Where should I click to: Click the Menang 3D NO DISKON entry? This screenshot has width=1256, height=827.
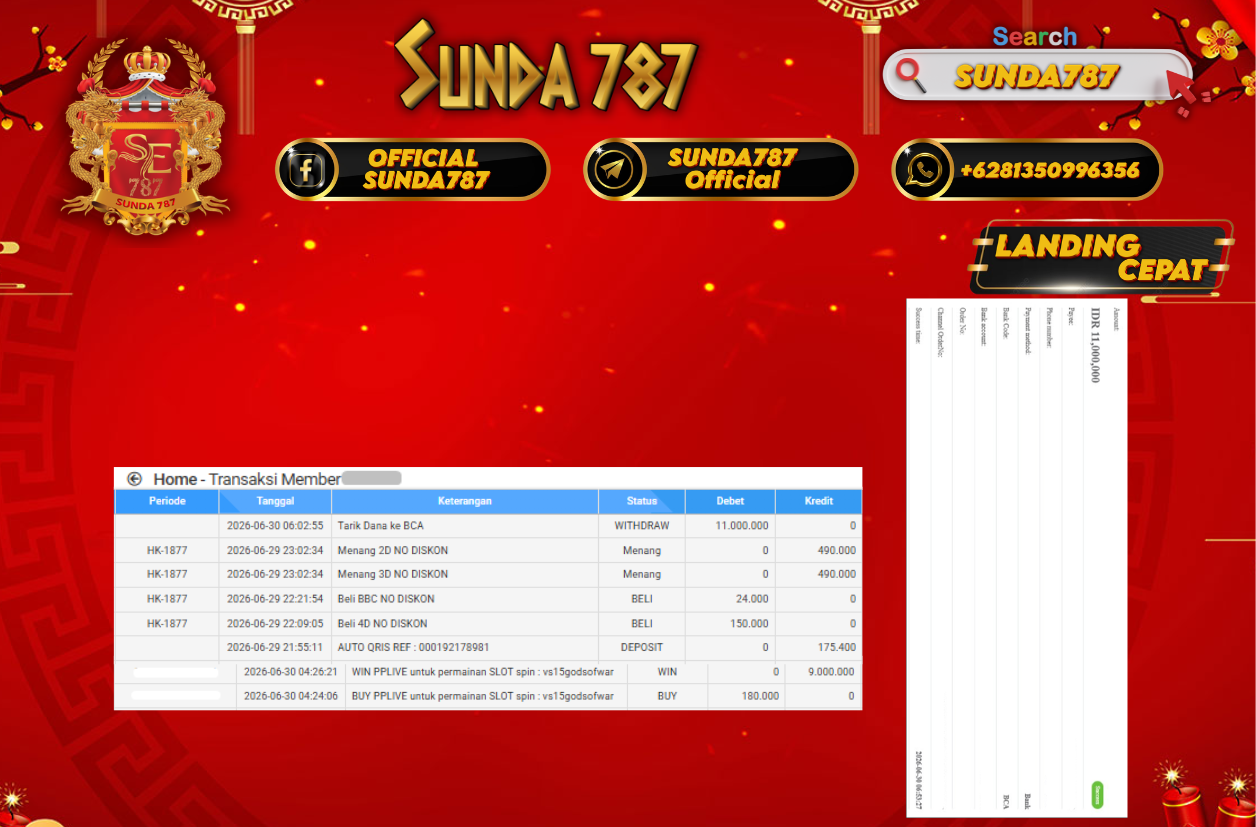(393, 574)
